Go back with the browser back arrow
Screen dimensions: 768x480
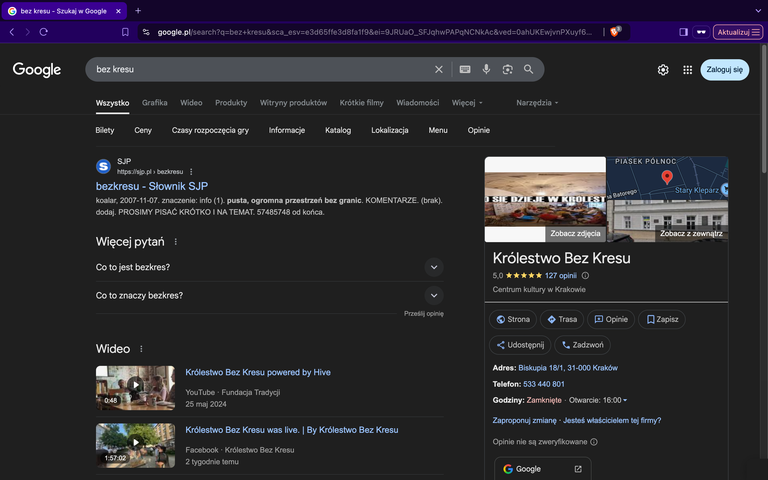pyautogui.click(x=12, y=32)
